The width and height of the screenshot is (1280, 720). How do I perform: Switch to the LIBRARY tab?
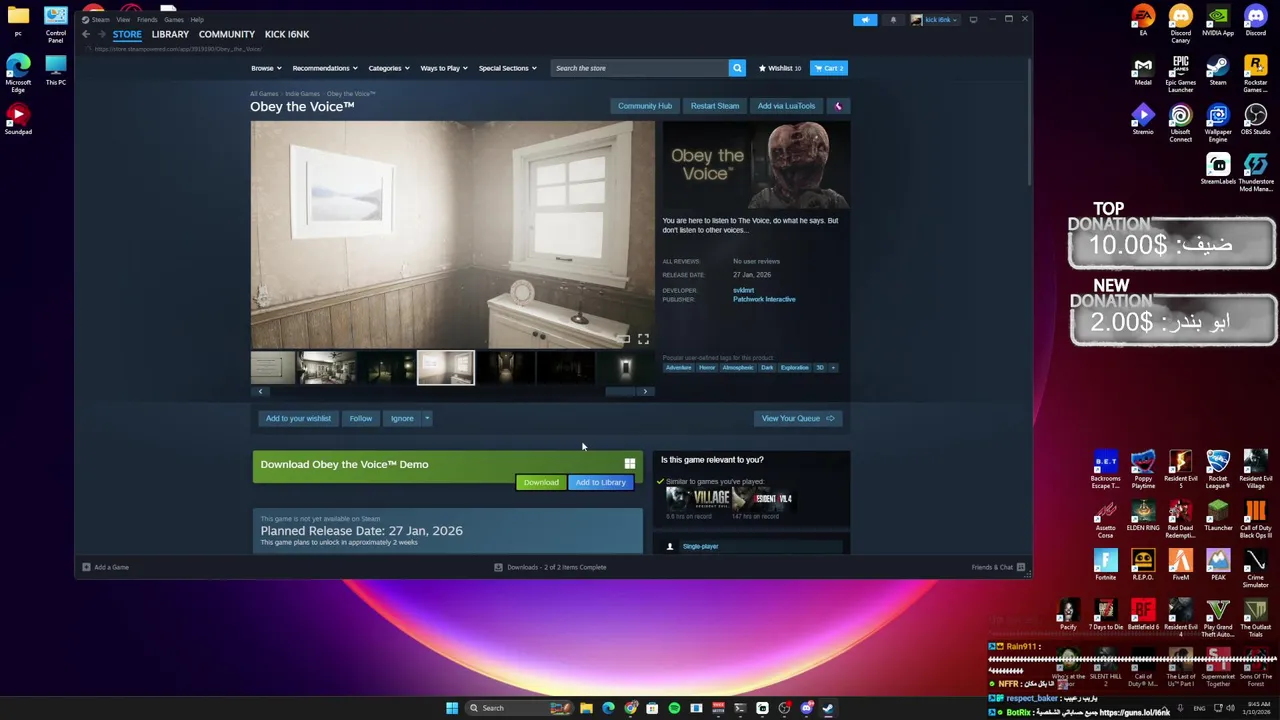[170, 34]
